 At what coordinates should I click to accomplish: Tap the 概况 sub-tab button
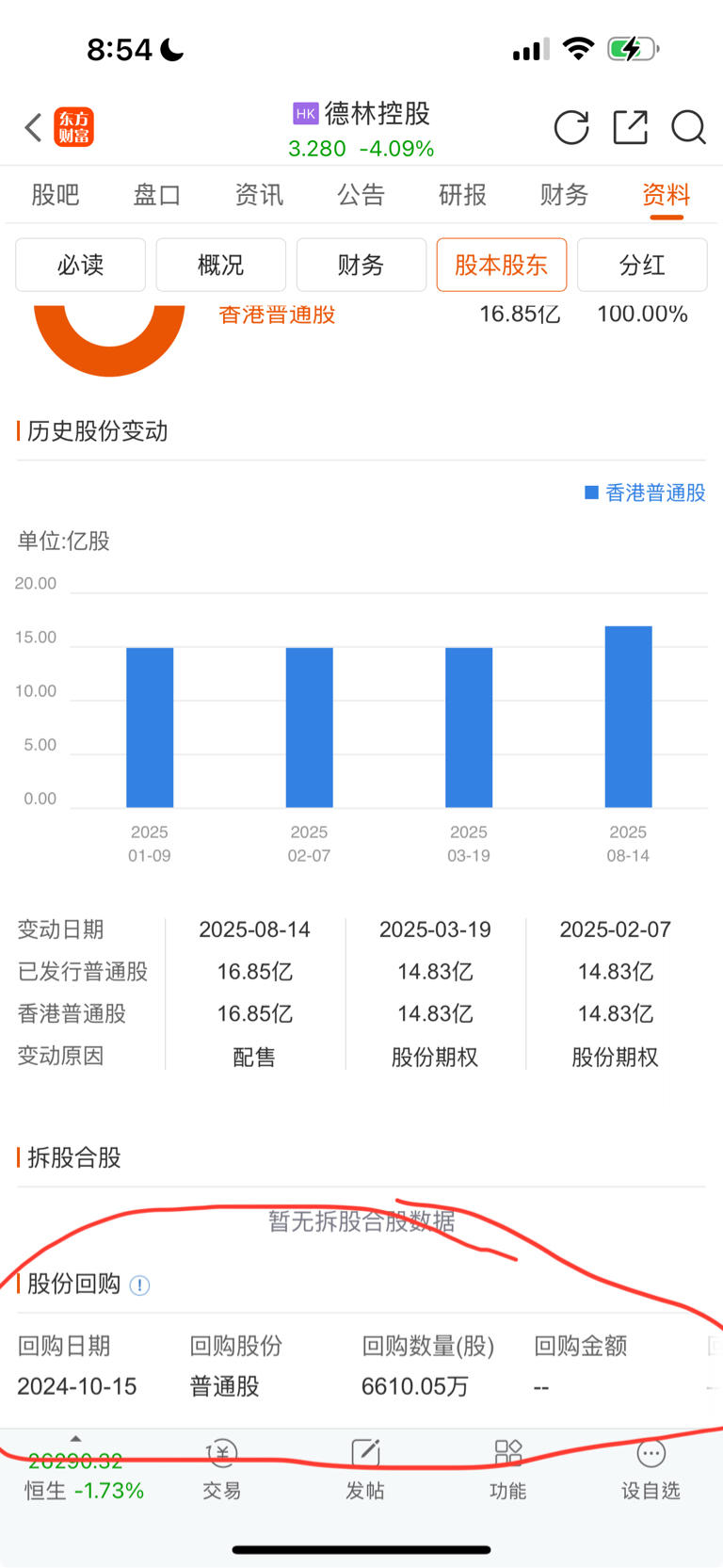[220, 265]
